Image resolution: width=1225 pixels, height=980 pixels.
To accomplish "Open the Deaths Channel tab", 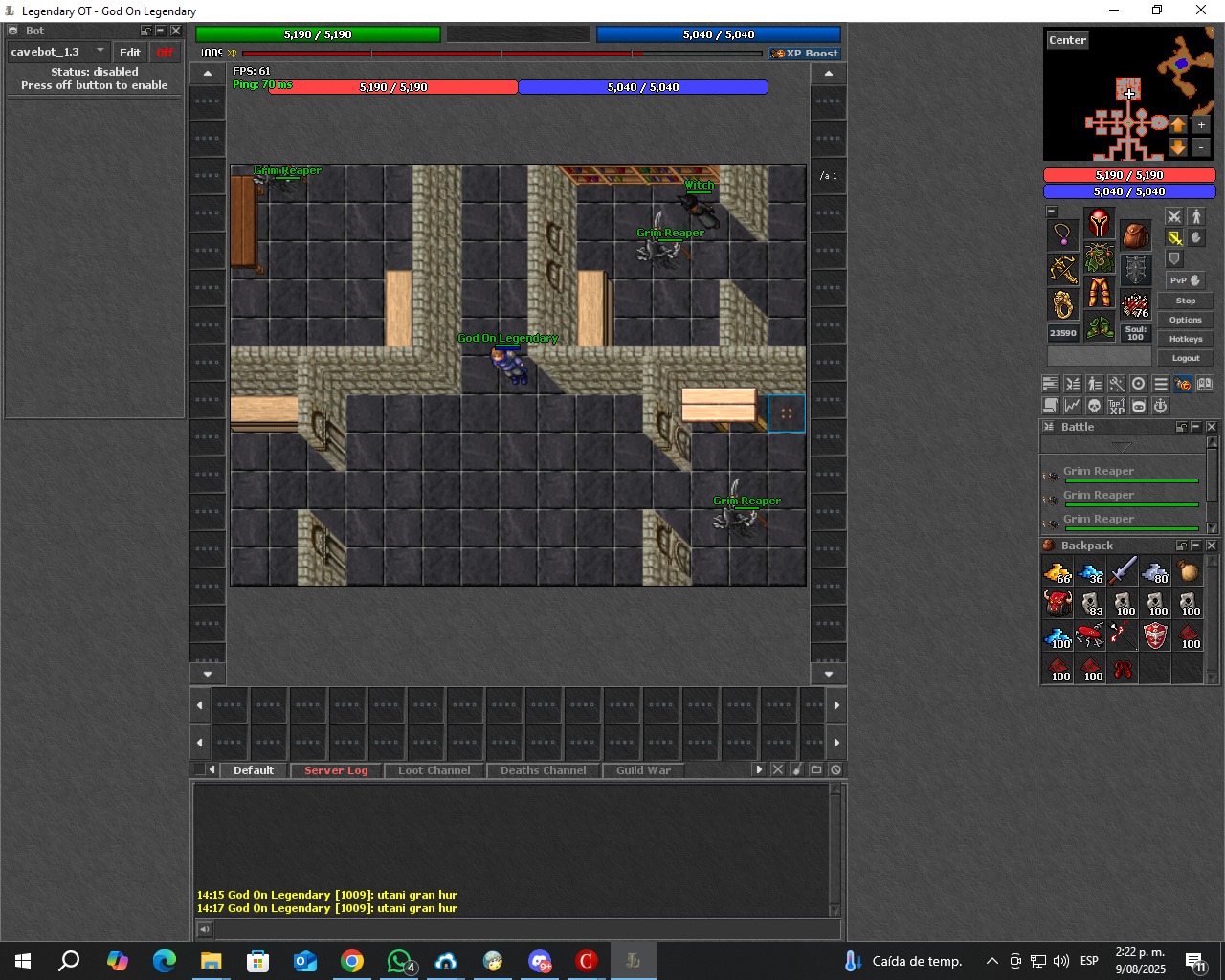I will coord(543,770).
